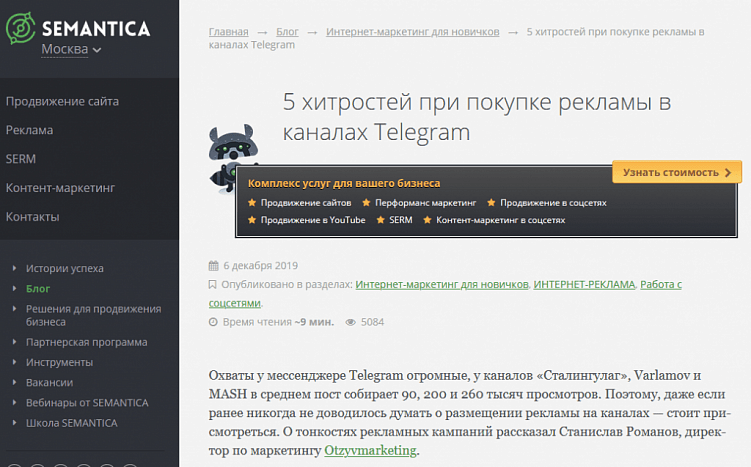Open Школа SEMANTICA in sidebar
The image size is (751, 467).
(x=71, y=423)
